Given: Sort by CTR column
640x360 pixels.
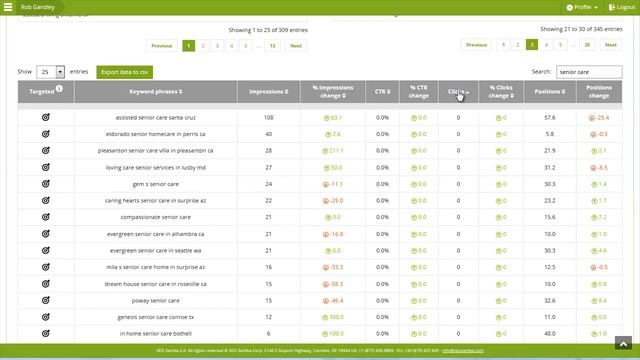Looking at the screenshot, I should click(382, 91).
